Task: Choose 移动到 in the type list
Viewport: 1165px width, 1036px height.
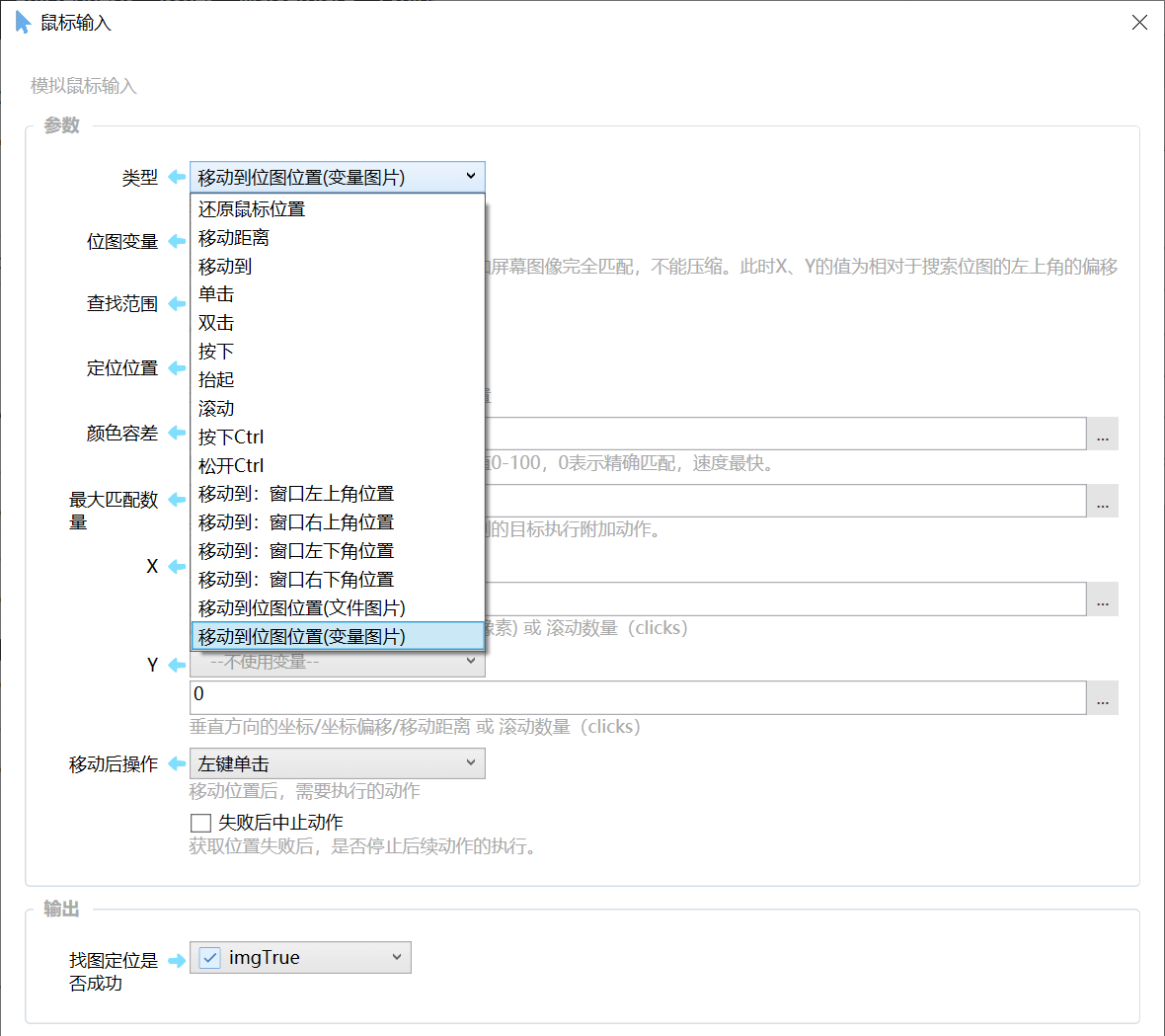Action: 338,266
